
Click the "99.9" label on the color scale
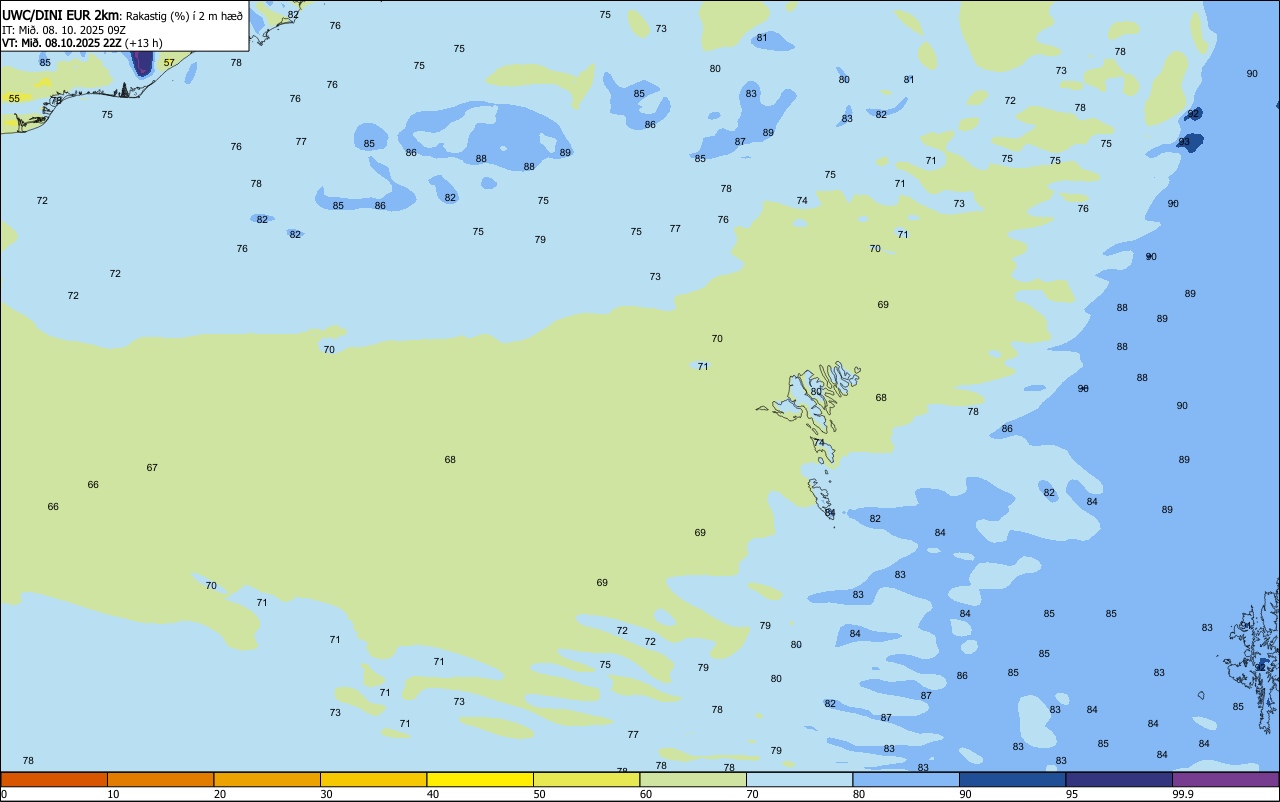1183,794
